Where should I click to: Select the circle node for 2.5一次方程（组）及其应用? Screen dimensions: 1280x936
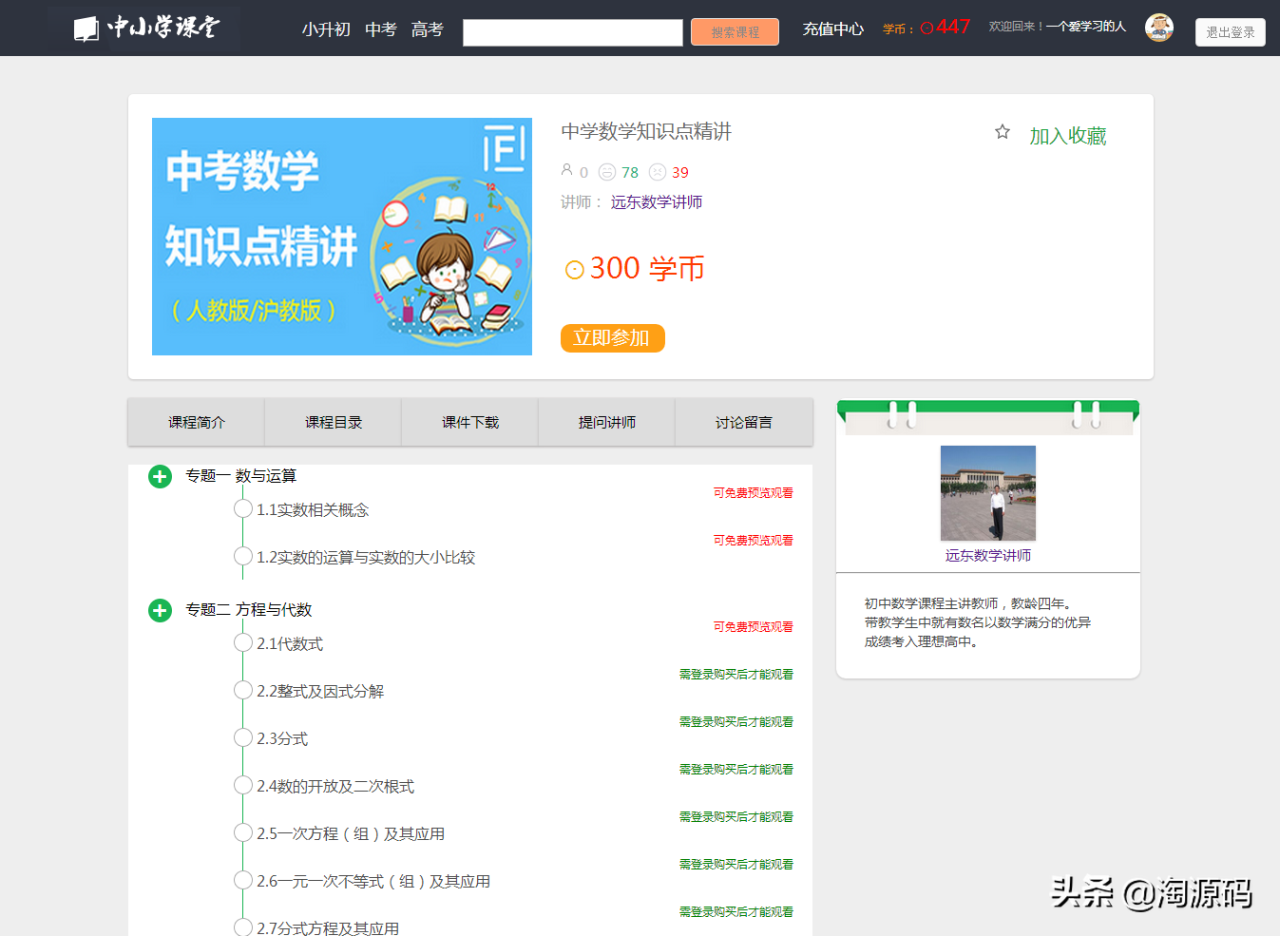point(243,832)
